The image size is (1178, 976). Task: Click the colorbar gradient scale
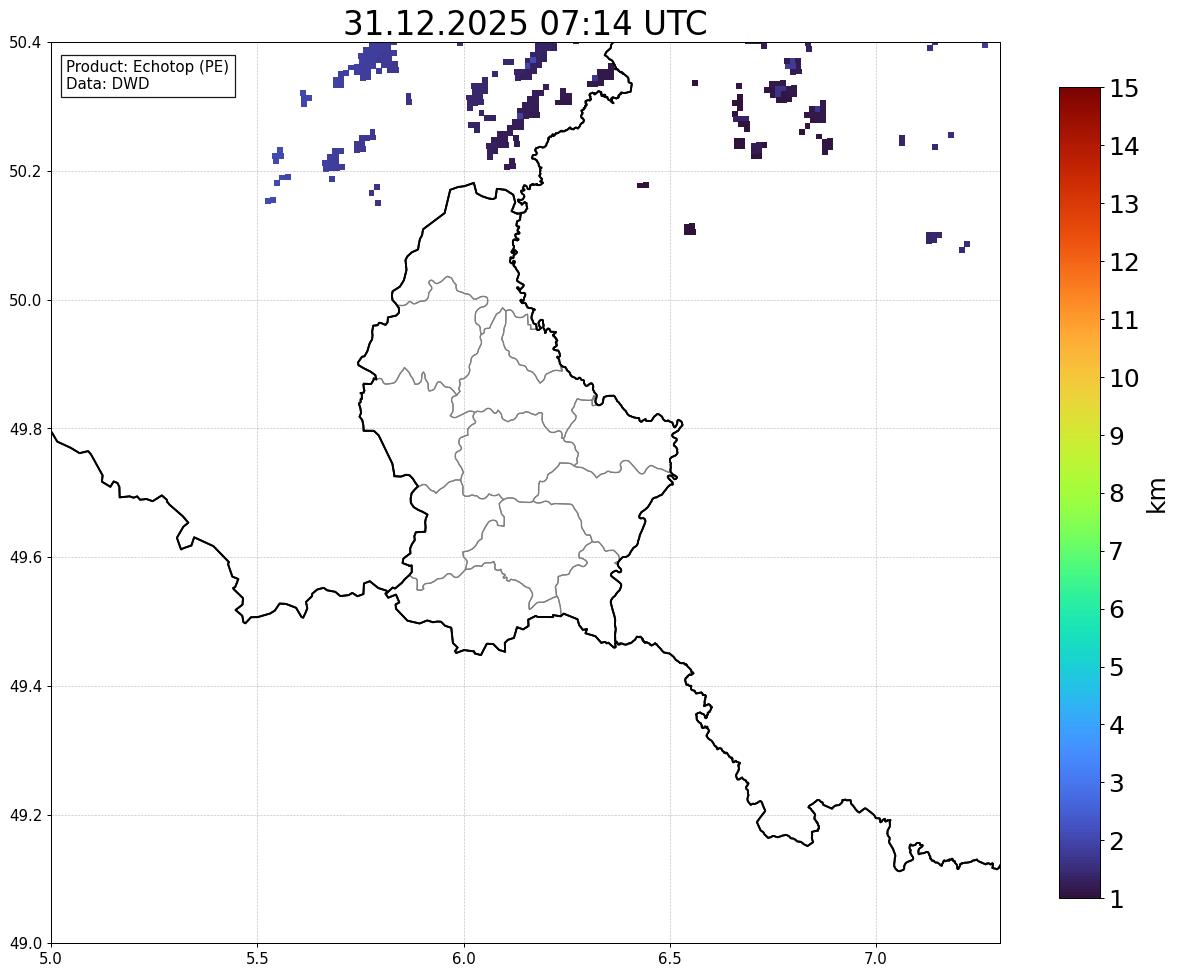pyautogui.click(x=1080, y=493)
